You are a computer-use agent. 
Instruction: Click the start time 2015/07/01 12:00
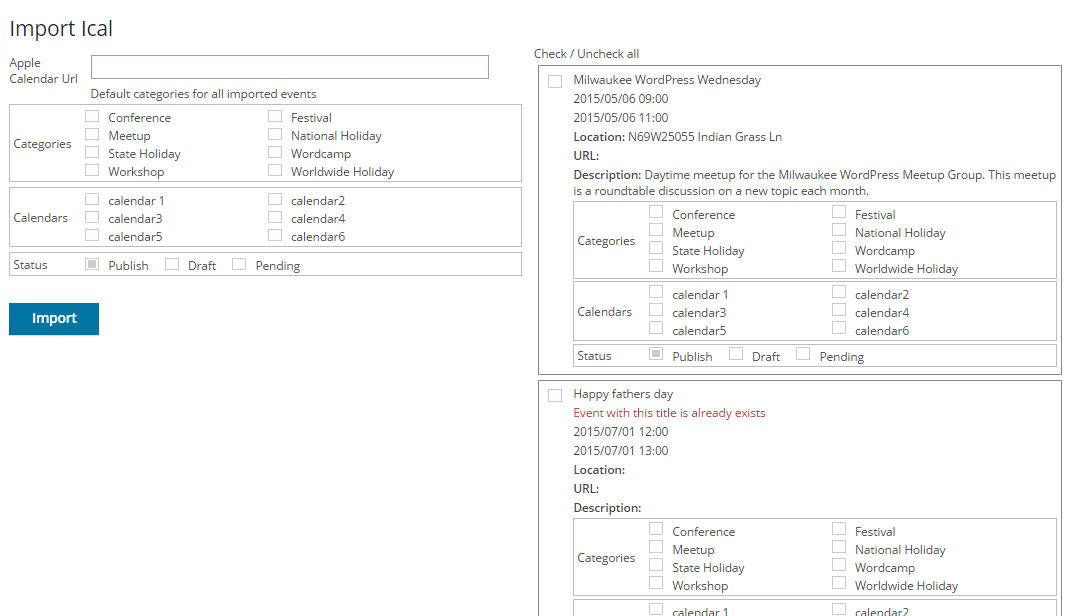[x=621, y=432]
